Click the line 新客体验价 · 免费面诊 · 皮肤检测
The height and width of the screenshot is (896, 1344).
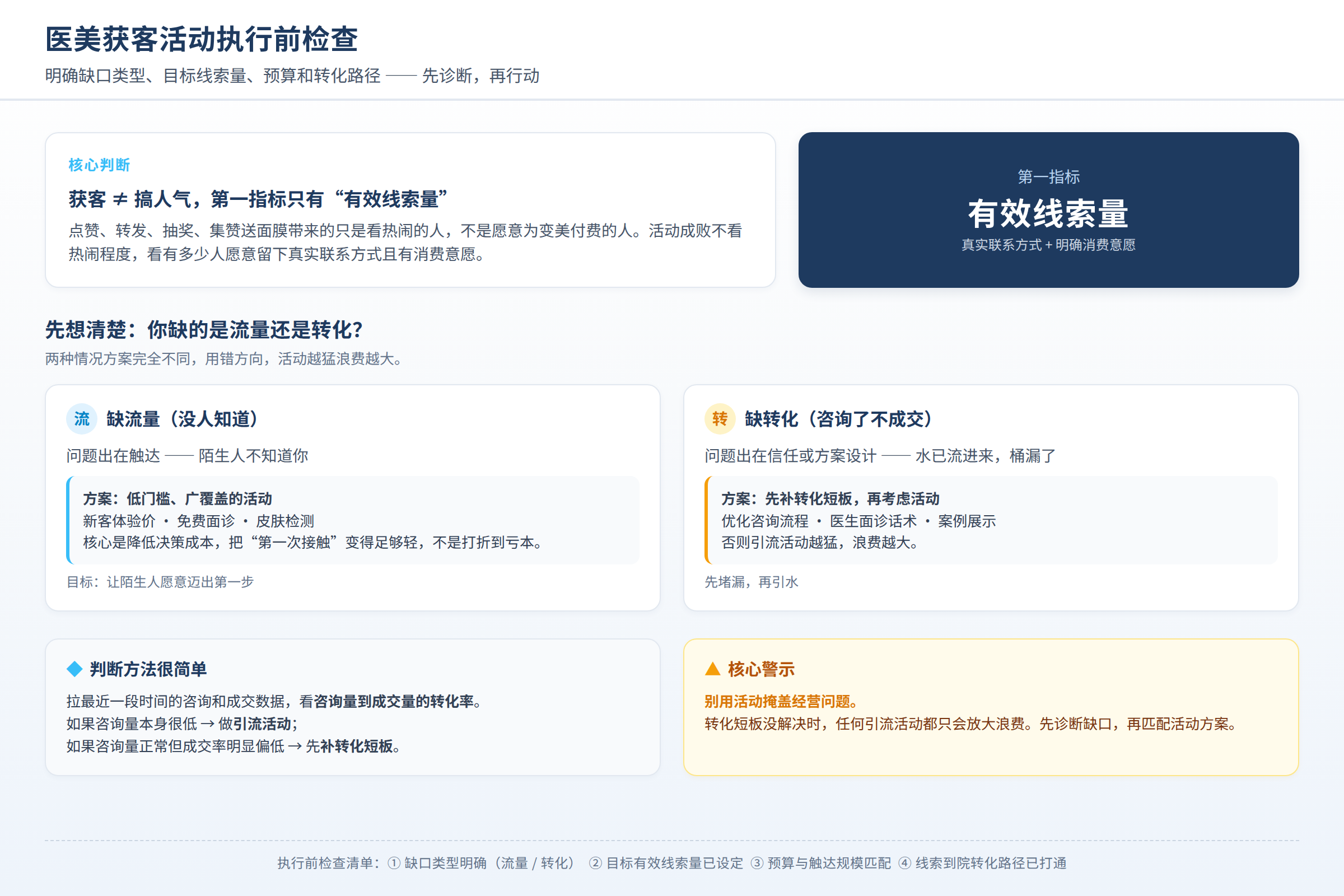[198, 521]
